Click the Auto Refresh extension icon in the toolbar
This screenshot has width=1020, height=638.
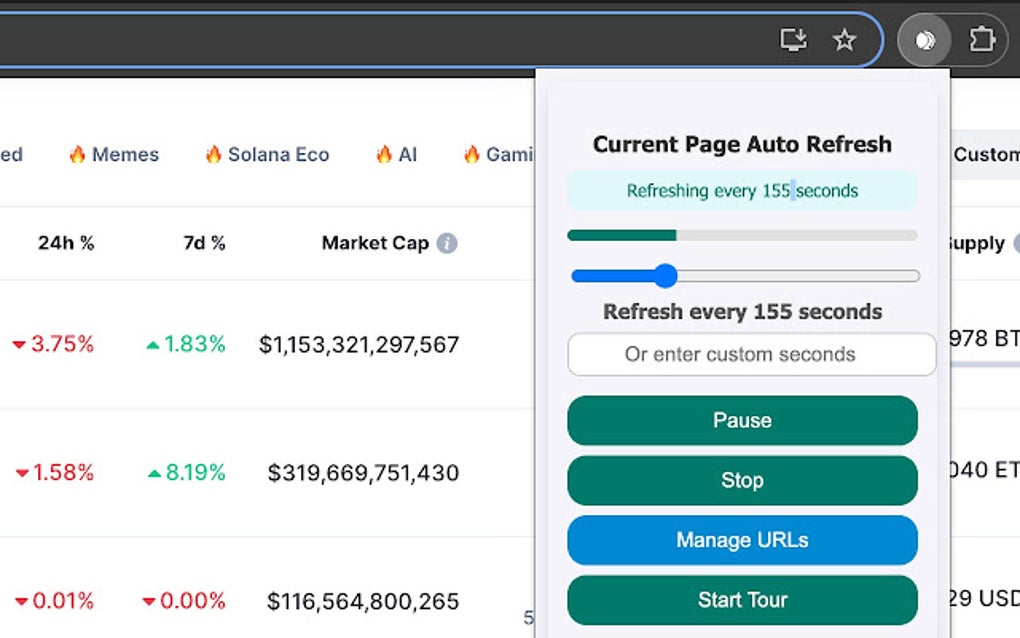(x=922, y=39)
